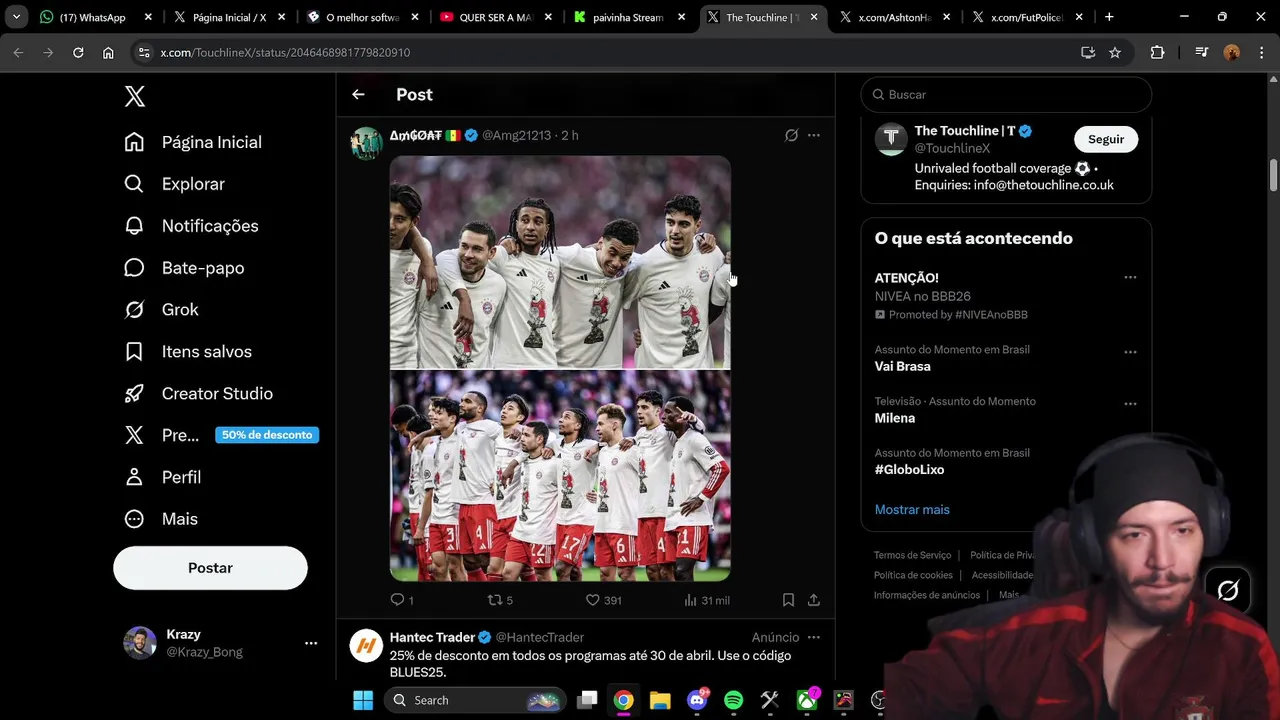Open the Mais menu in sidebar

(x=161, y=519)
